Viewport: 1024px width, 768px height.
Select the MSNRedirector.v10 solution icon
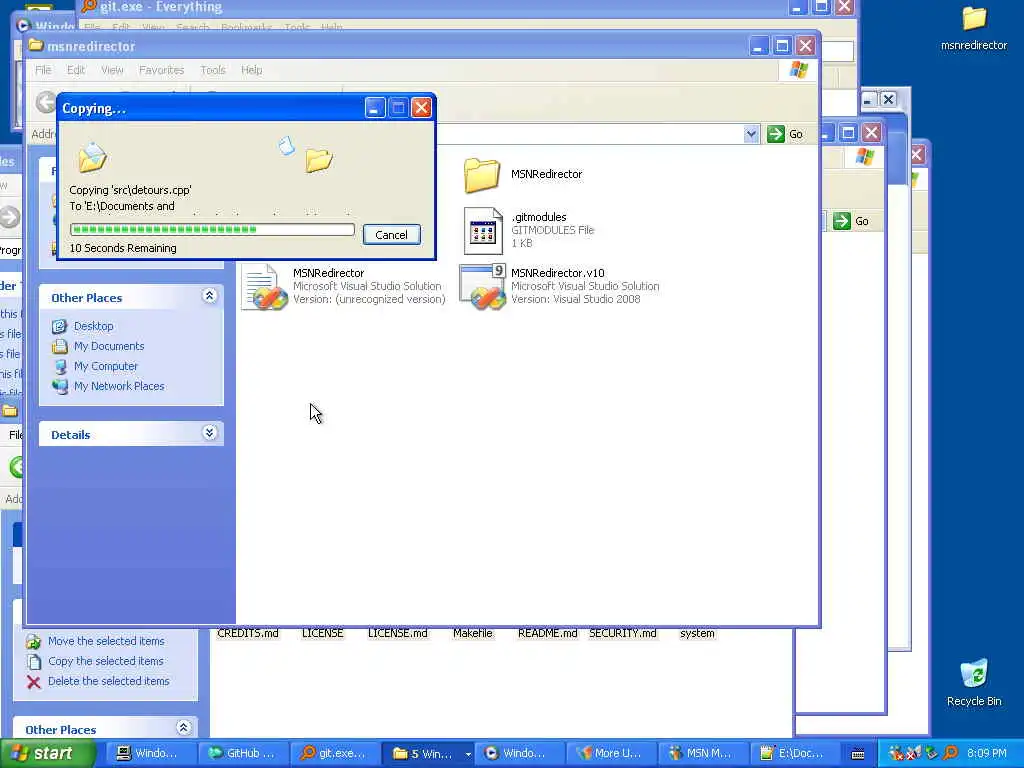click(483, 287)
